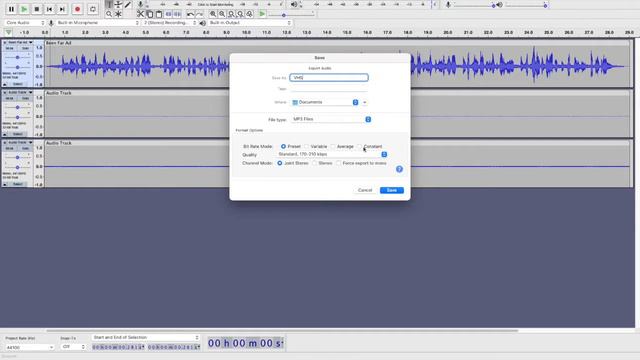Select Average bit rate mode
This screenshot has width=640, height=360.
(333, 147)
